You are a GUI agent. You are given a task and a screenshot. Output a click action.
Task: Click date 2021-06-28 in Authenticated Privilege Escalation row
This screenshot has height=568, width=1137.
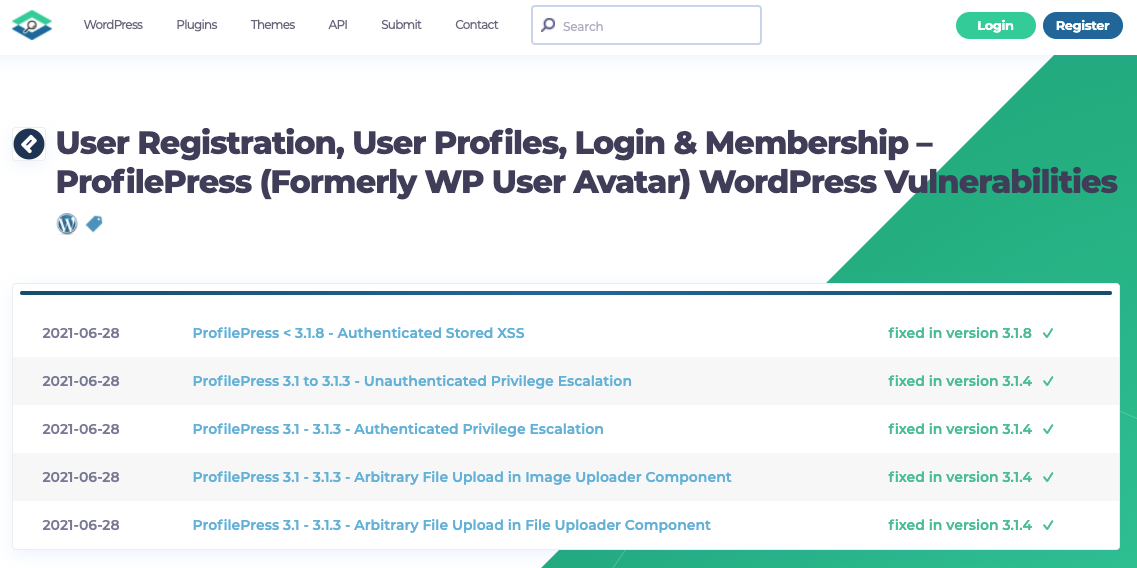(80, 429)
